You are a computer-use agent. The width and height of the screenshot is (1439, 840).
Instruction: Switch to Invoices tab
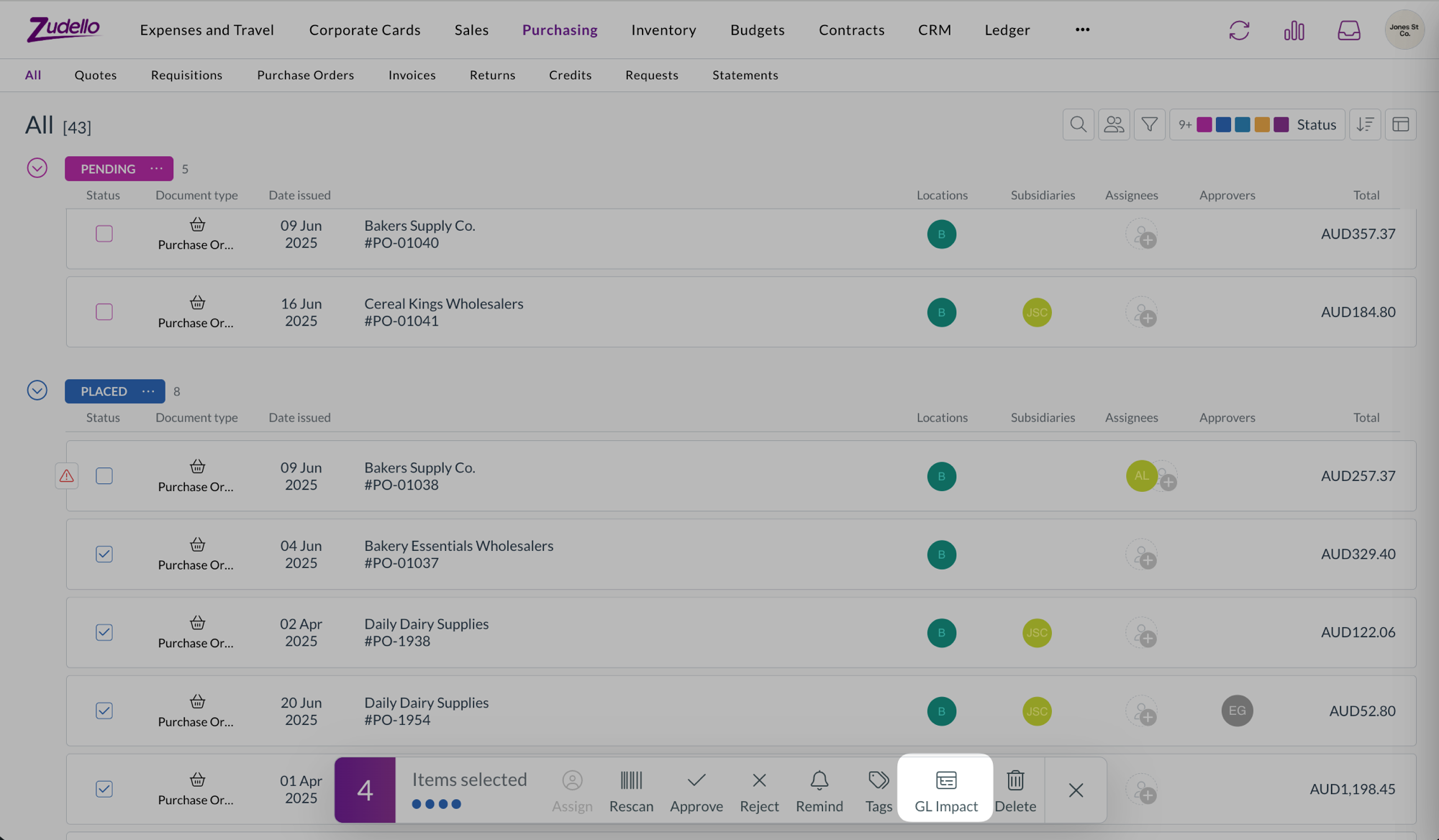[x=412, y=75]
